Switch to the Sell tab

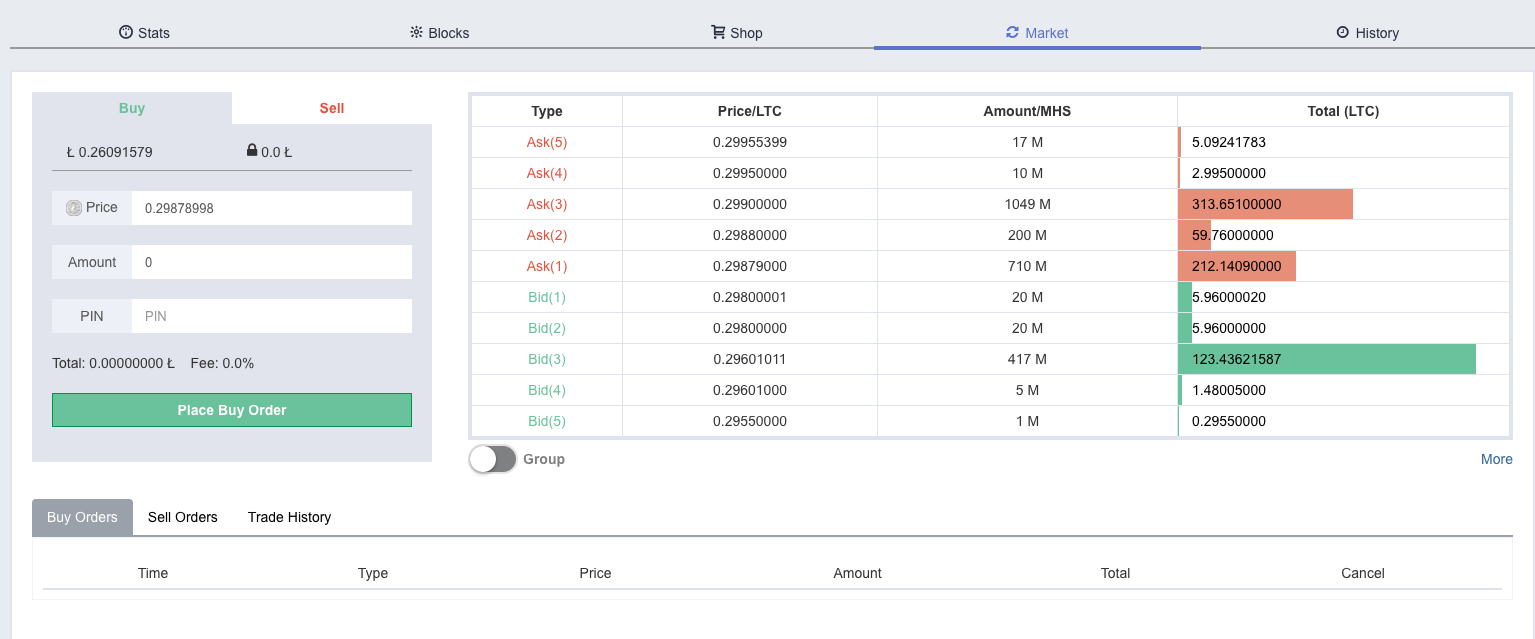tap(331, 108)
